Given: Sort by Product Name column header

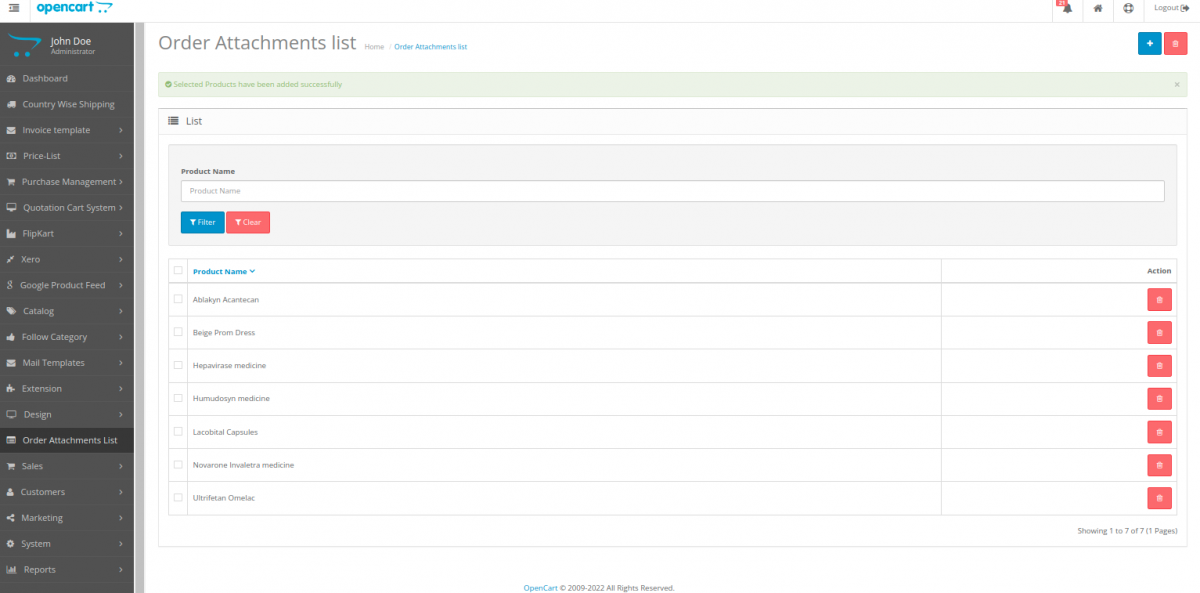Looking at the screenshot, I should click(x=222, y=270).
